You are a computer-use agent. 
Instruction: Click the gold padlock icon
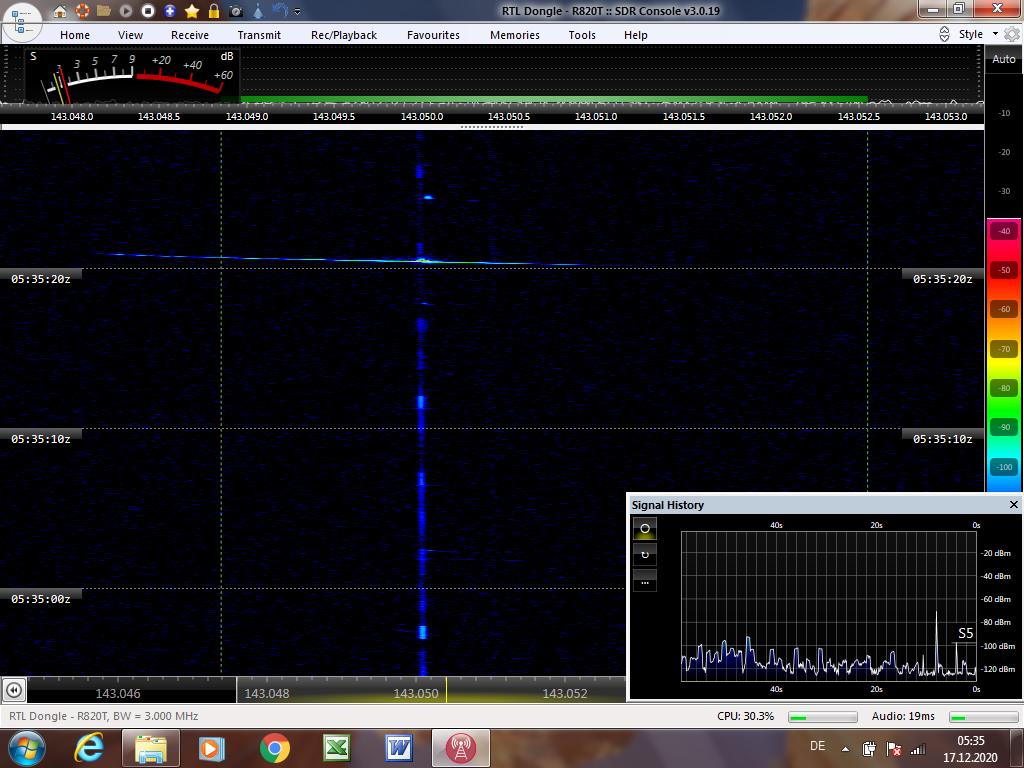coord(214,10)
